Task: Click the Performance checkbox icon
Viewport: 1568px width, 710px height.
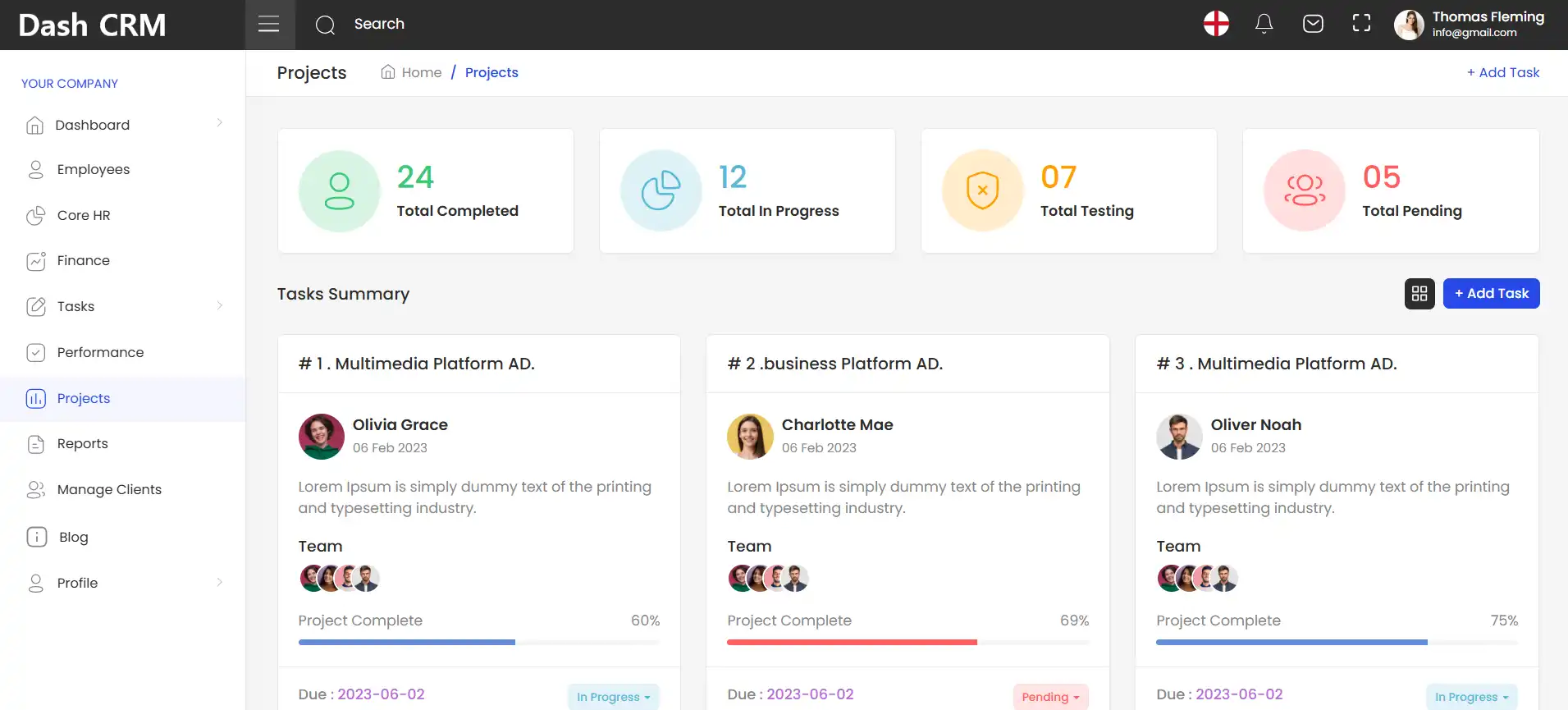Action: [x=35, y=353]
